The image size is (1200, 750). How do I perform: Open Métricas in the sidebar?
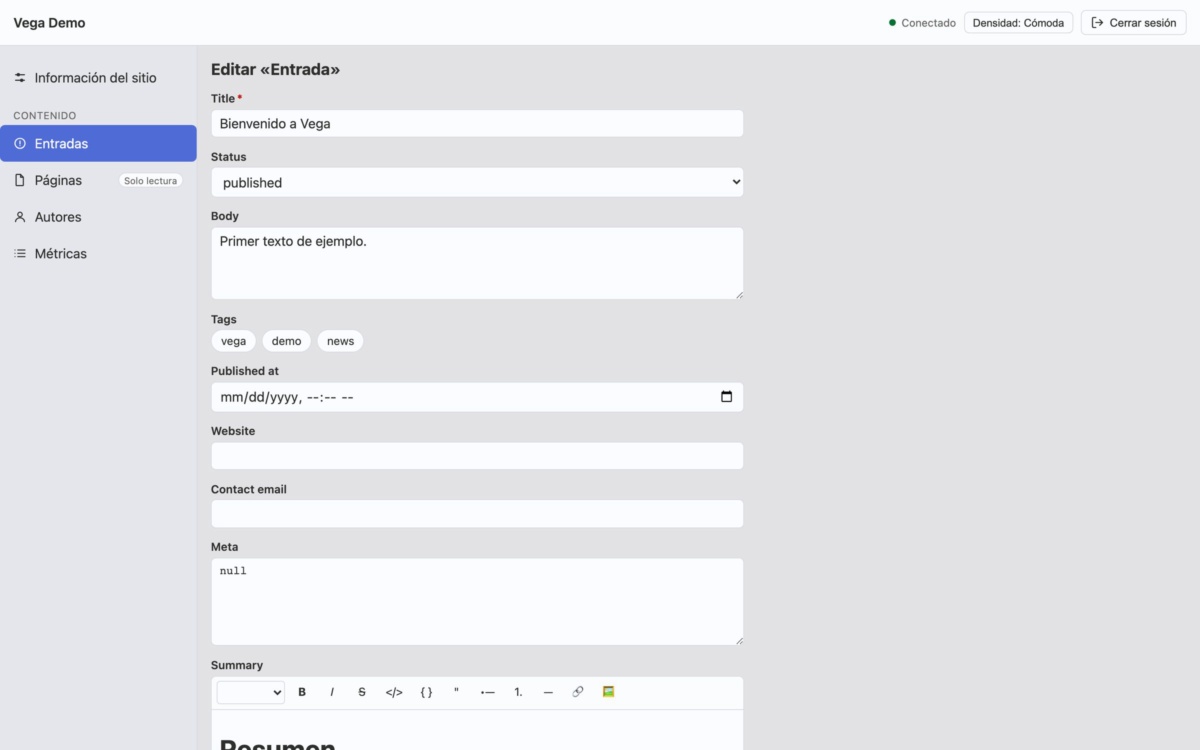[x=98, y=254]
